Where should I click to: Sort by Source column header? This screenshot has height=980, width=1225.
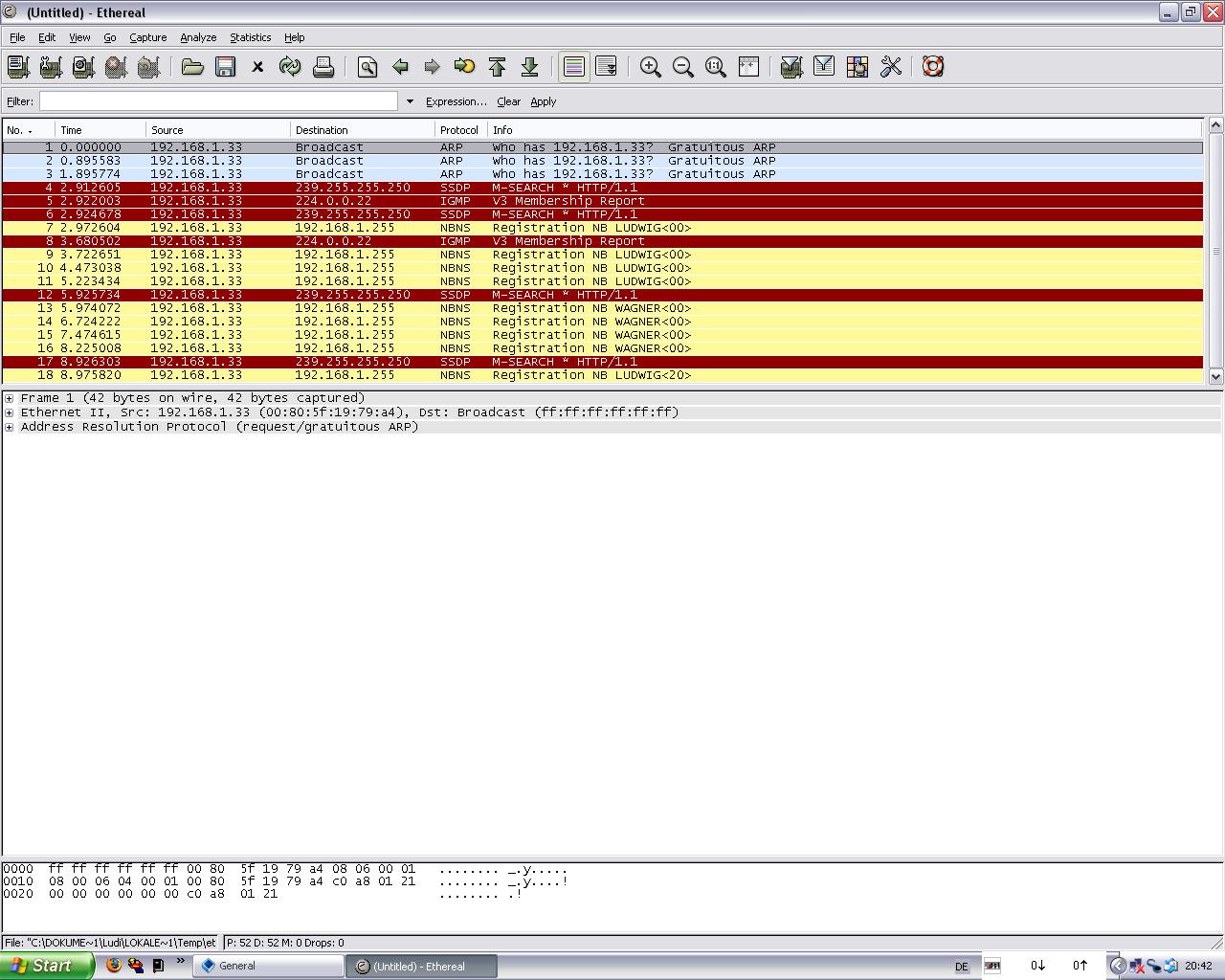218,130
